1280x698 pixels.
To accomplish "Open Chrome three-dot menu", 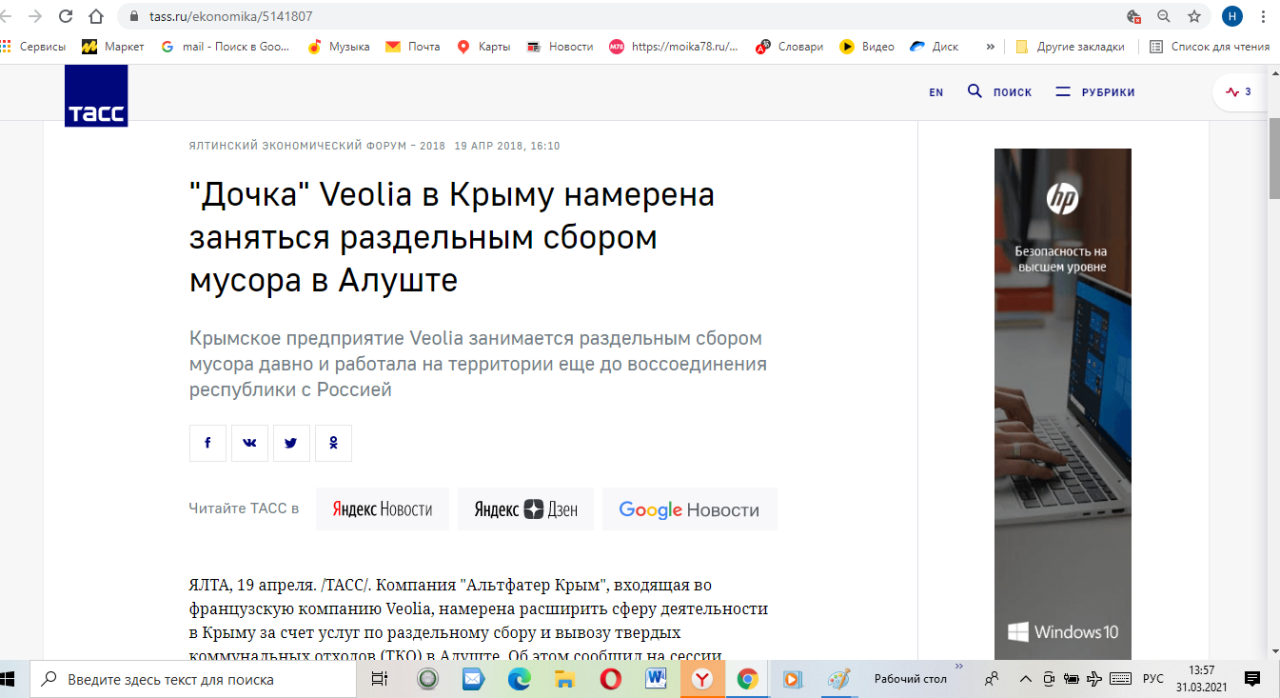I will click(x=1263, y=17).
